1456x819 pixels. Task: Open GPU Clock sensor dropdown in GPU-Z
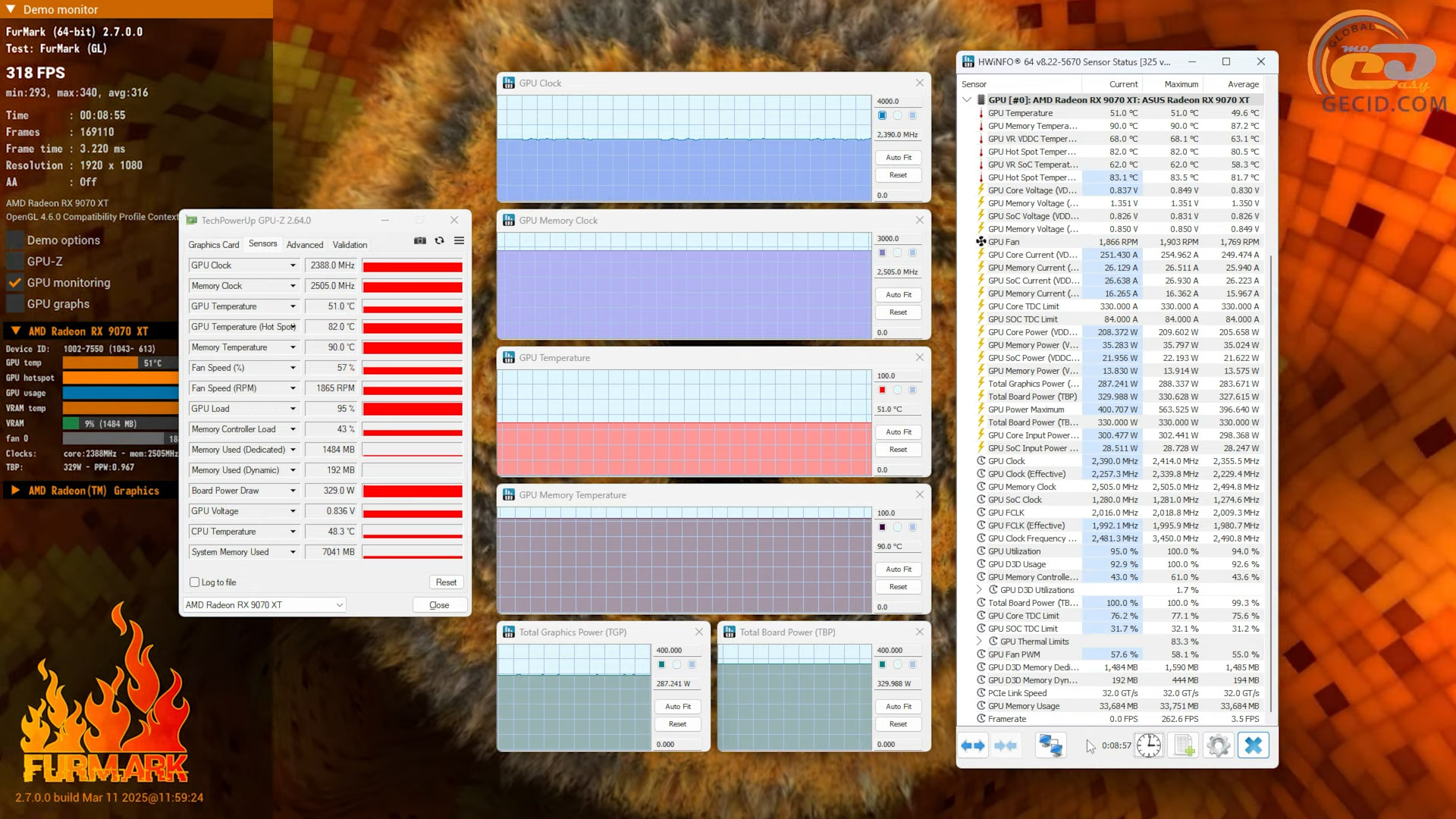(293, 265)
